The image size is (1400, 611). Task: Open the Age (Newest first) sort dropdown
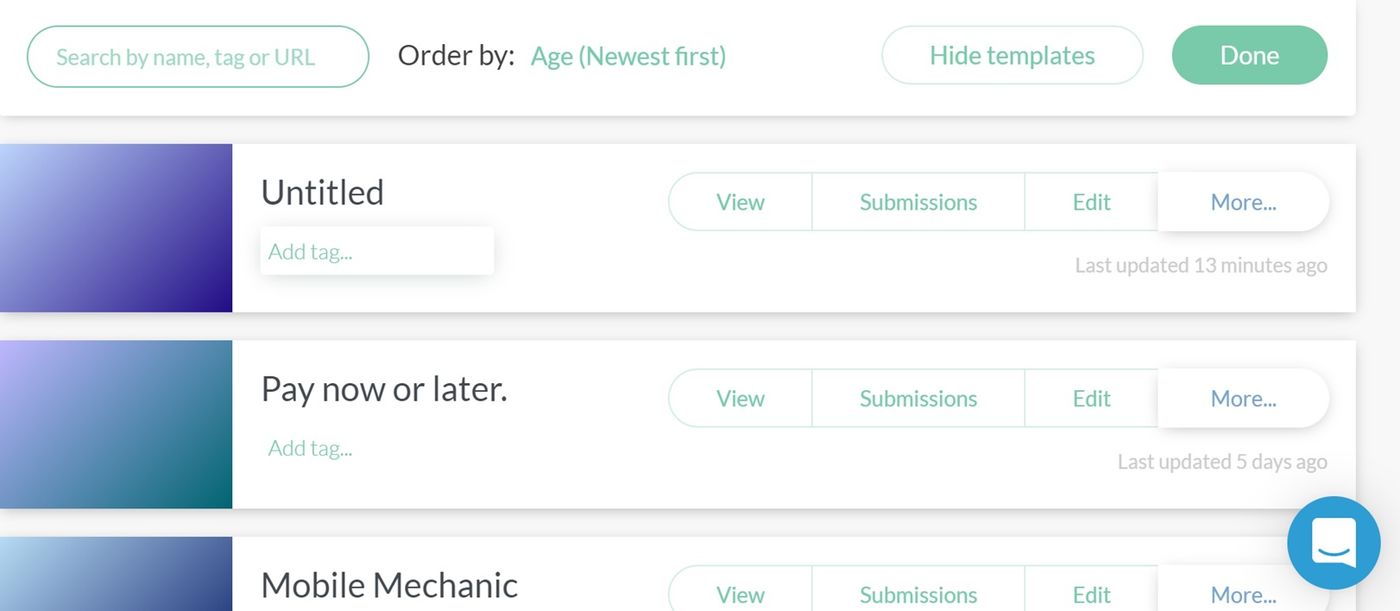[x=628, y=56]
